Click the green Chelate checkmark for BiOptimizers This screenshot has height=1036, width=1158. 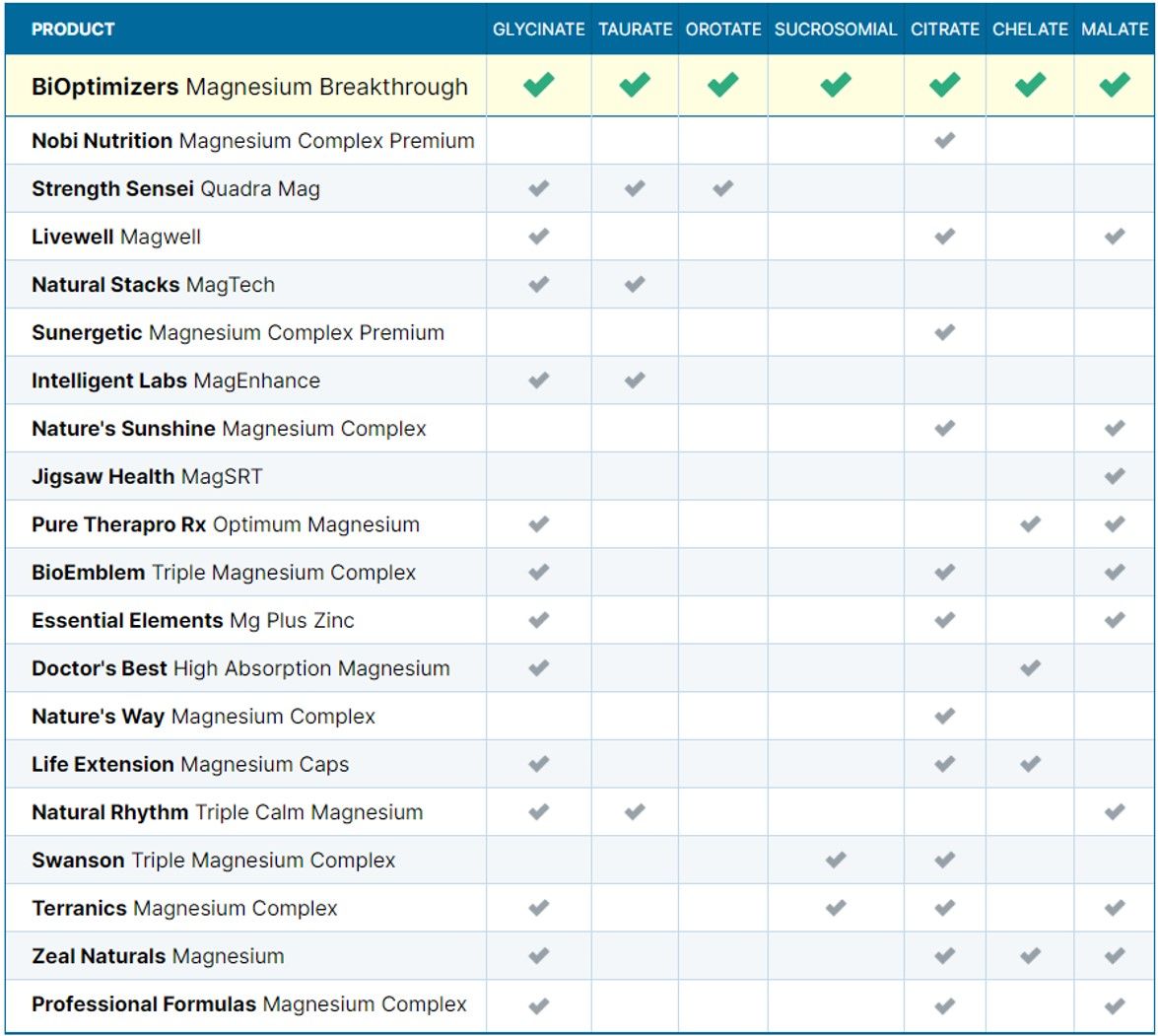click(x=1030, y=85)
